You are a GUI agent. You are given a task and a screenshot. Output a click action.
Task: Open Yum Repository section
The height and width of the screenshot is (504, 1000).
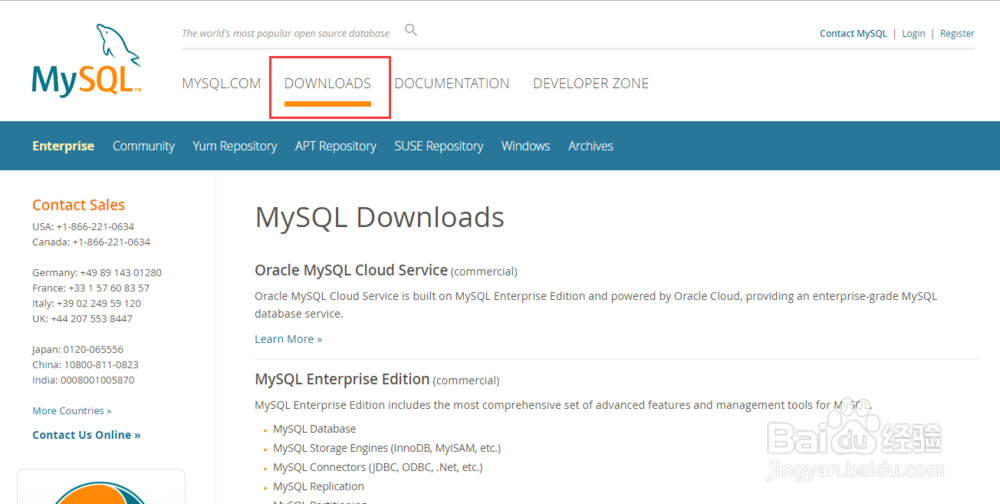235,146
